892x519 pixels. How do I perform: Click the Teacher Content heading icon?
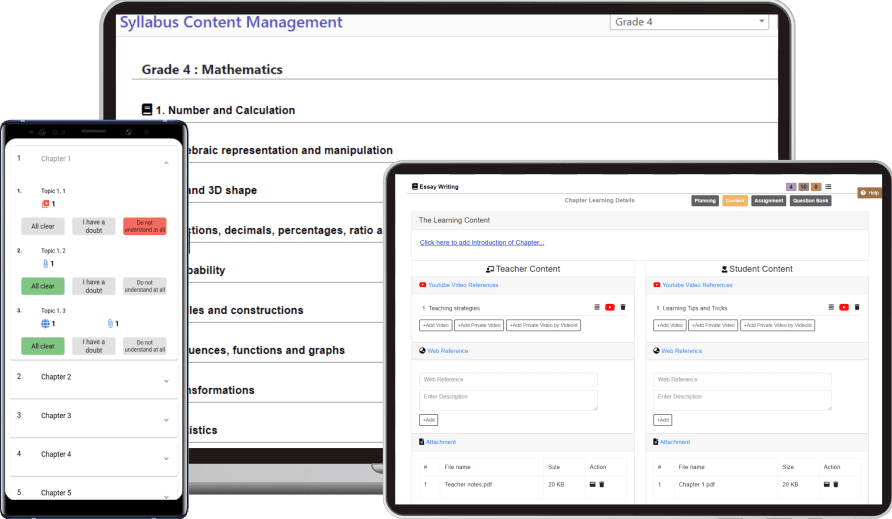click(x=490, y=269)
